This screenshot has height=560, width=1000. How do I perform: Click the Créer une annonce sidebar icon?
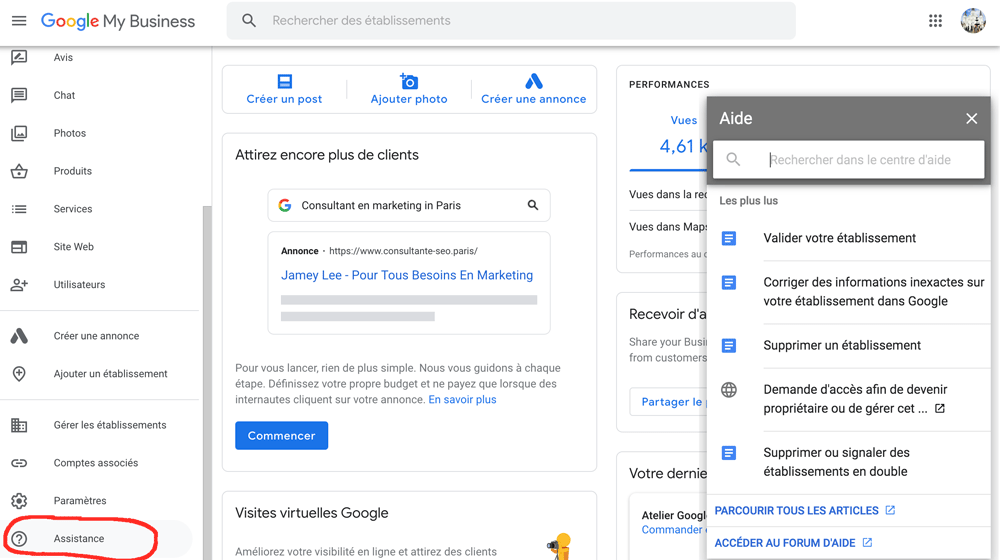[x=19, y=336]
